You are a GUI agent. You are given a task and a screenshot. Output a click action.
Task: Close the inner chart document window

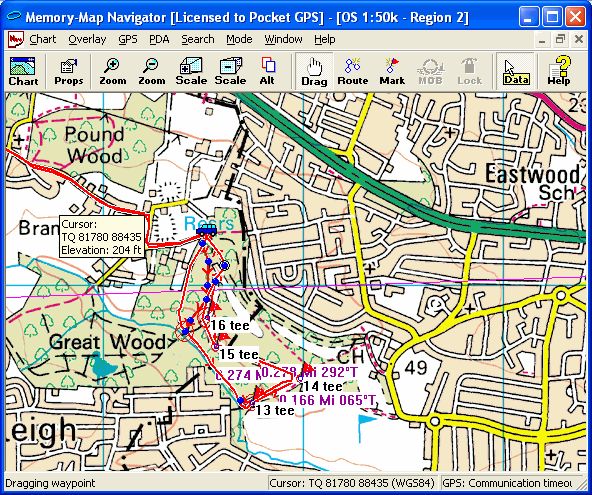coord(578,39)
